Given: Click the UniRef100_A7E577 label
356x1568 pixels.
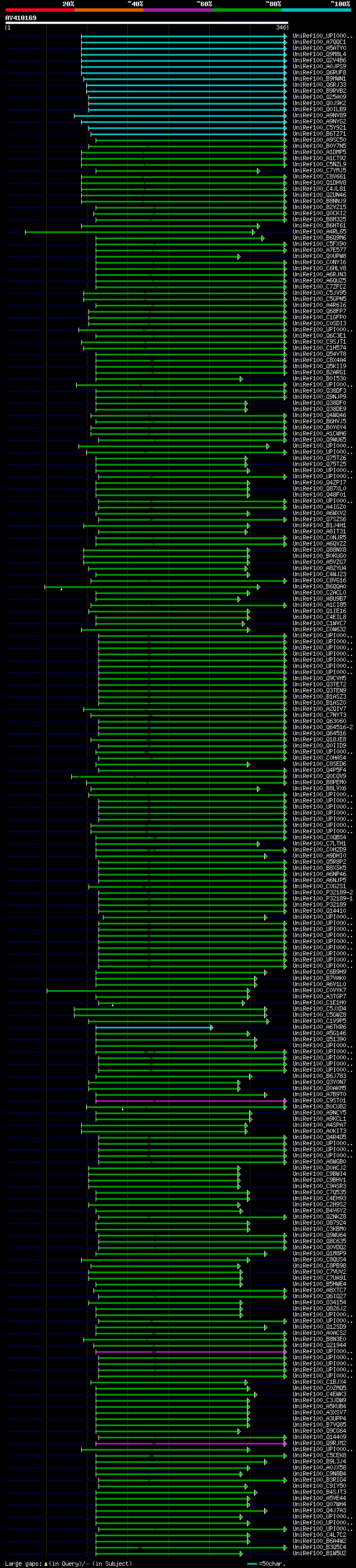Looking at the screenshot, I should click(319, 250).
